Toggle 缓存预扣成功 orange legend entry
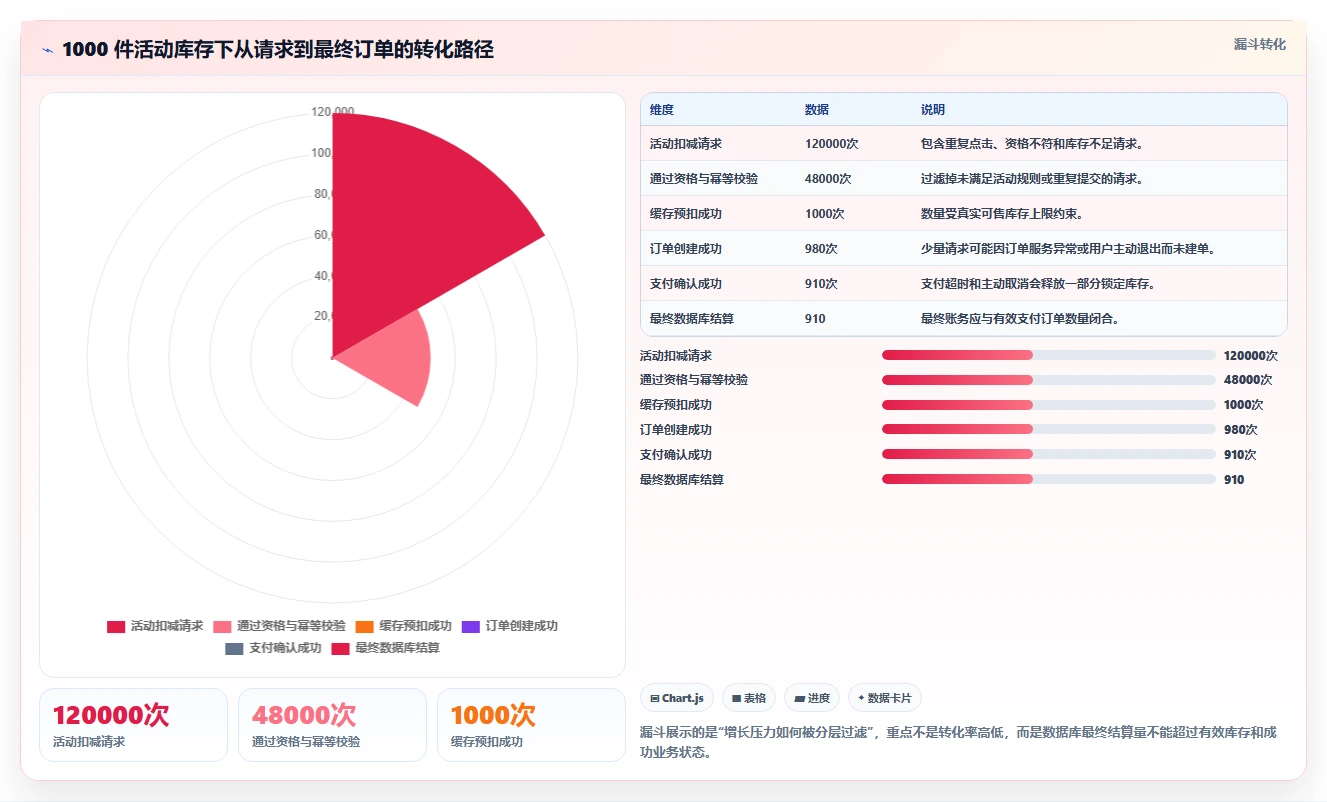1327x802 pixels. (403, 626)
